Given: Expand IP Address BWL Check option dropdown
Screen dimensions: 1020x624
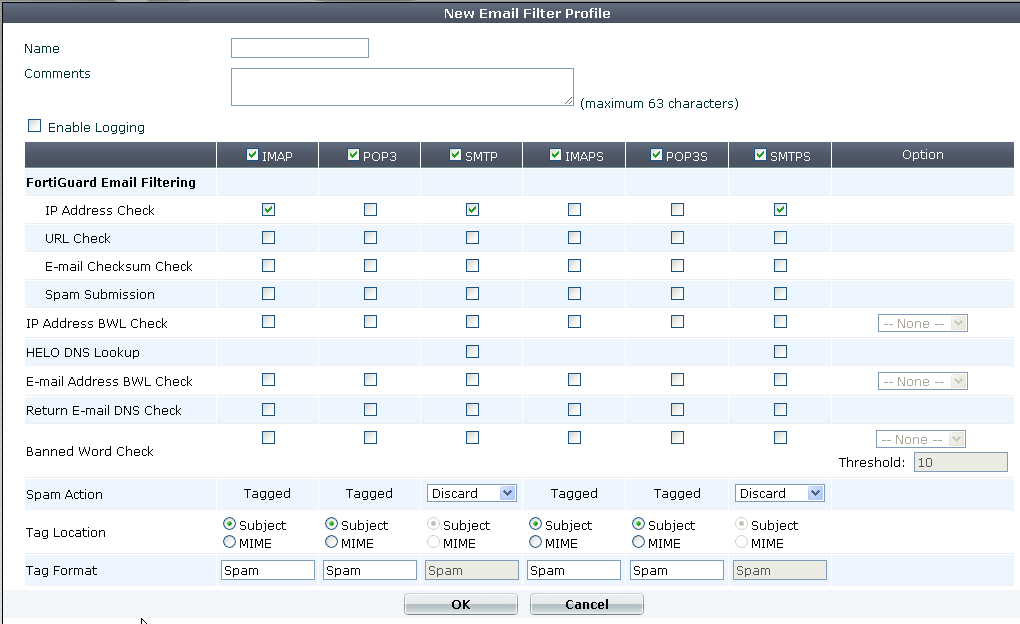Looking at the screenshot, I should pyautogui.click(x=922, y=323).
